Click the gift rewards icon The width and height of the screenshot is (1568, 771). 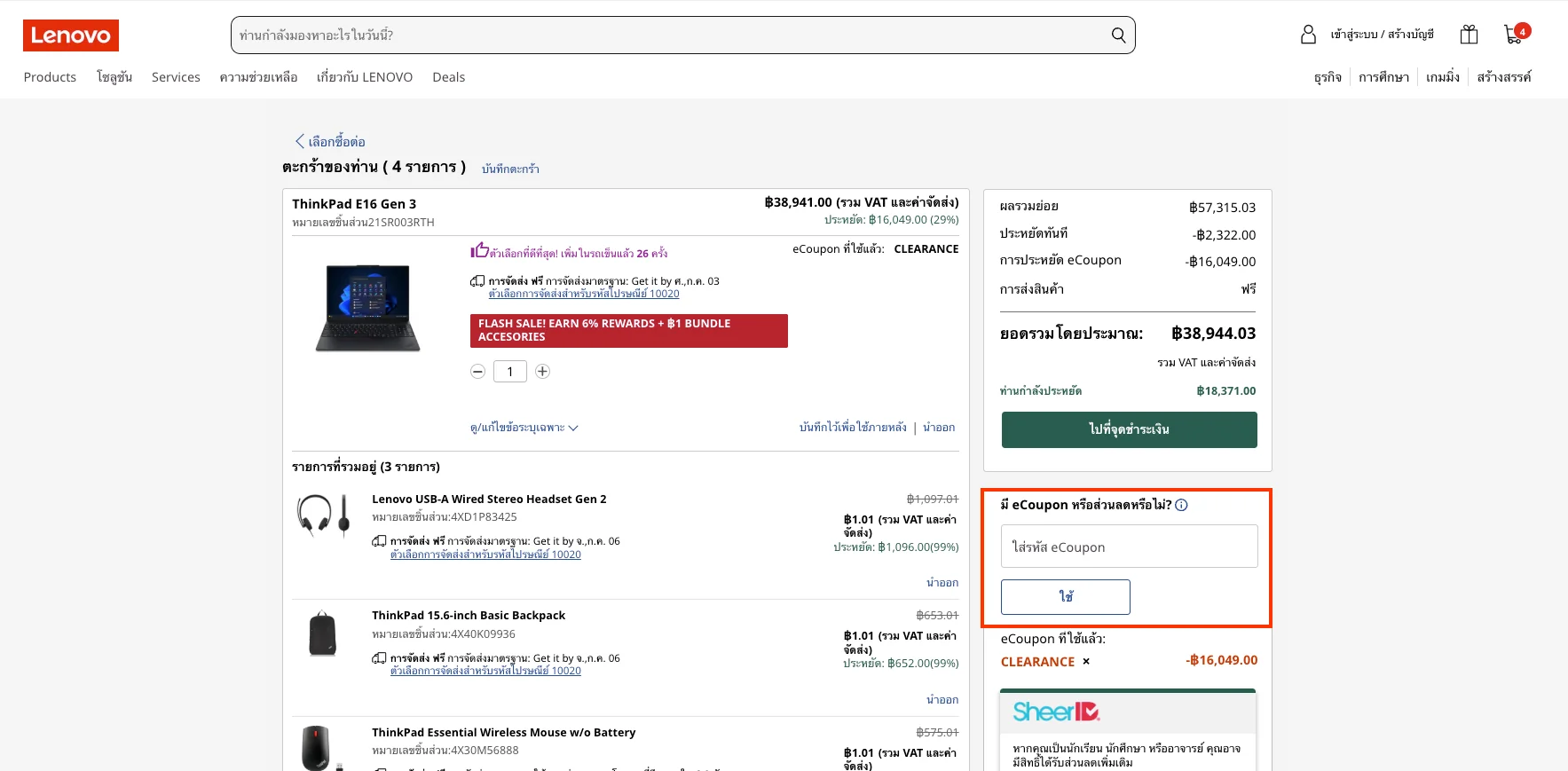pyautogui.click(x=1470, y=35)
